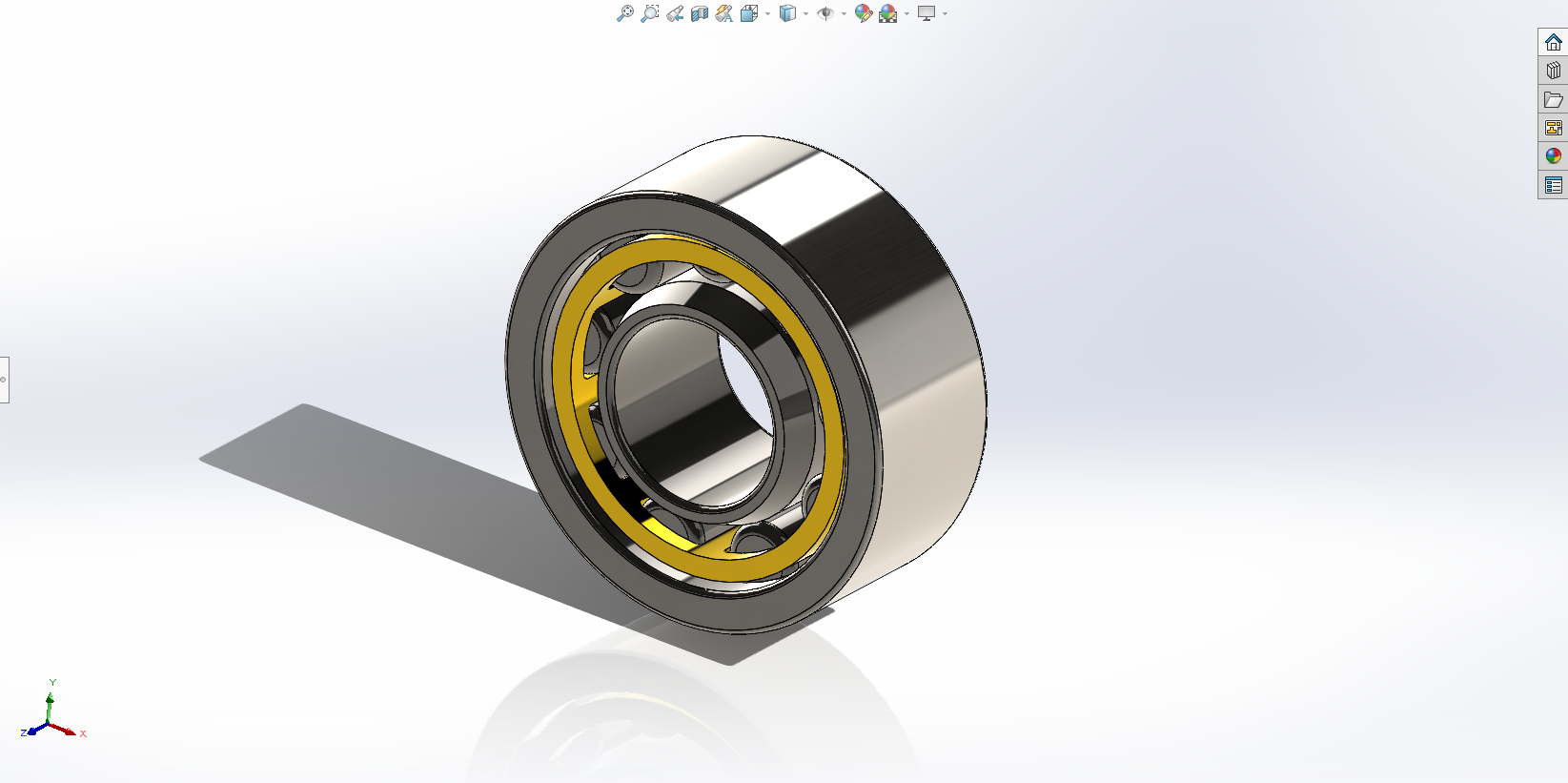Click the View Orientation cube icon

(x=749, y=13)
